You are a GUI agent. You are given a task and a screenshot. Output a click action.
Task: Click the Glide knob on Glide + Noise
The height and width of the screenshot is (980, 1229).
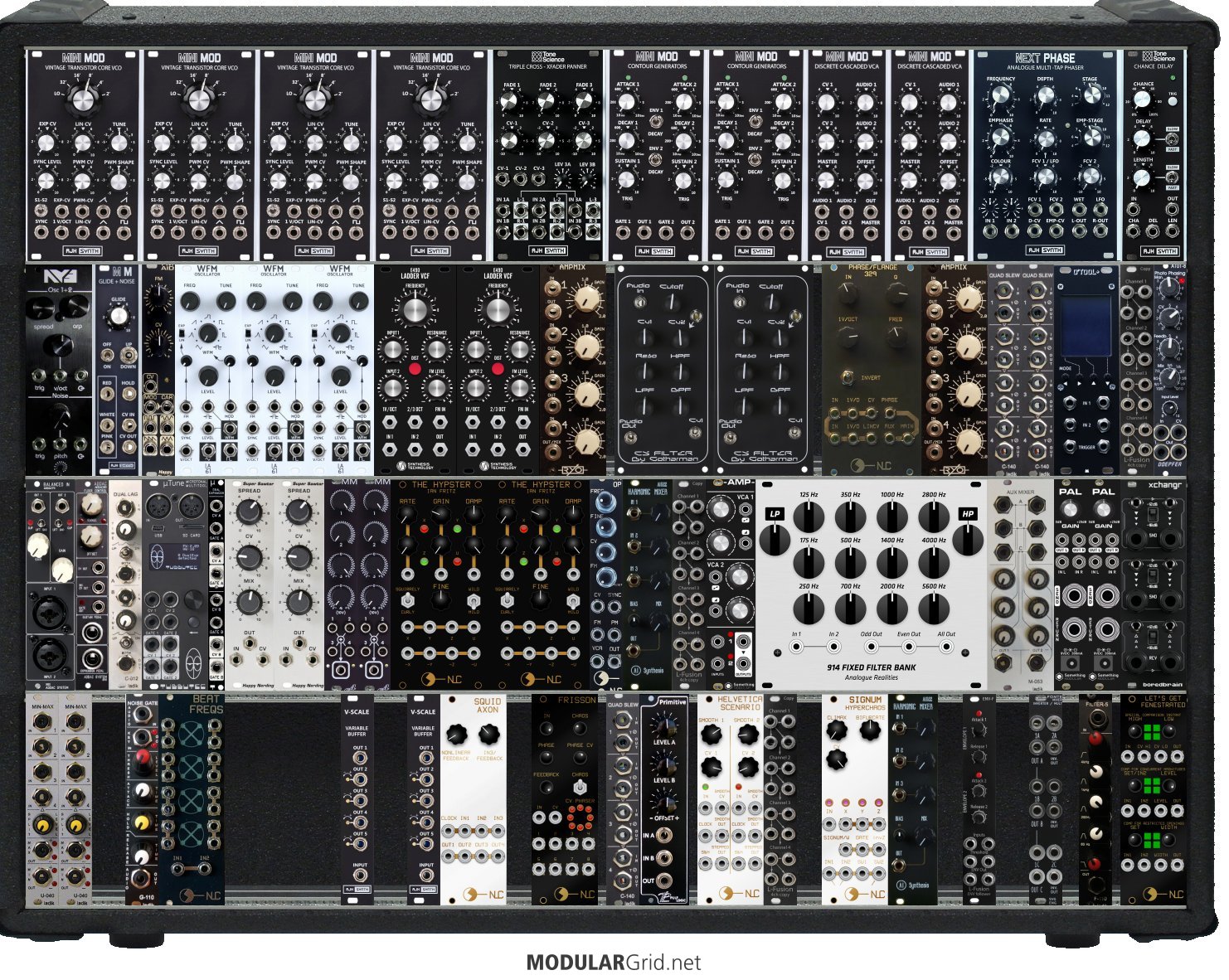coord(119,316)
